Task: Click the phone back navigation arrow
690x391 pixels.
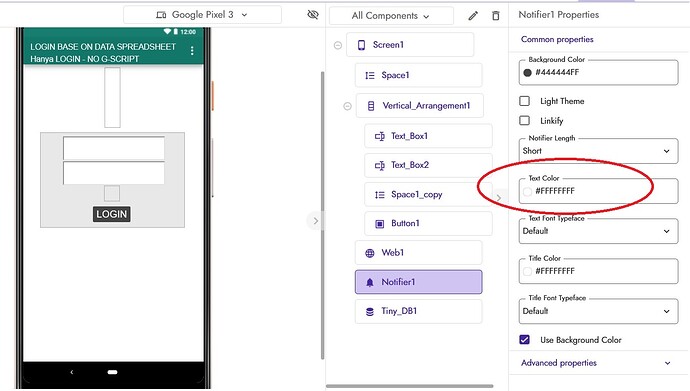Action: click(72, 372)
